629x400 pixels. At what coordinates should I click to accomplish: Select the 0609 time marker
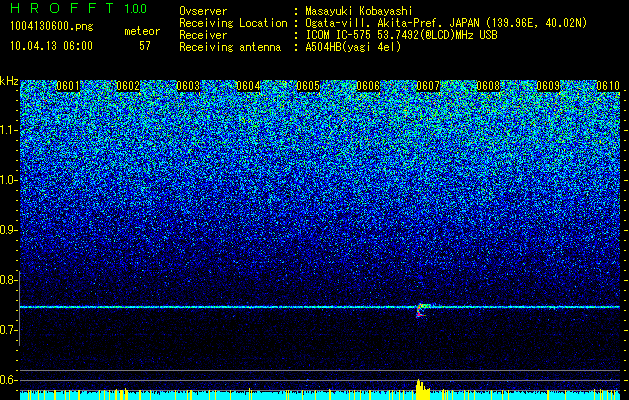(548, 86)
